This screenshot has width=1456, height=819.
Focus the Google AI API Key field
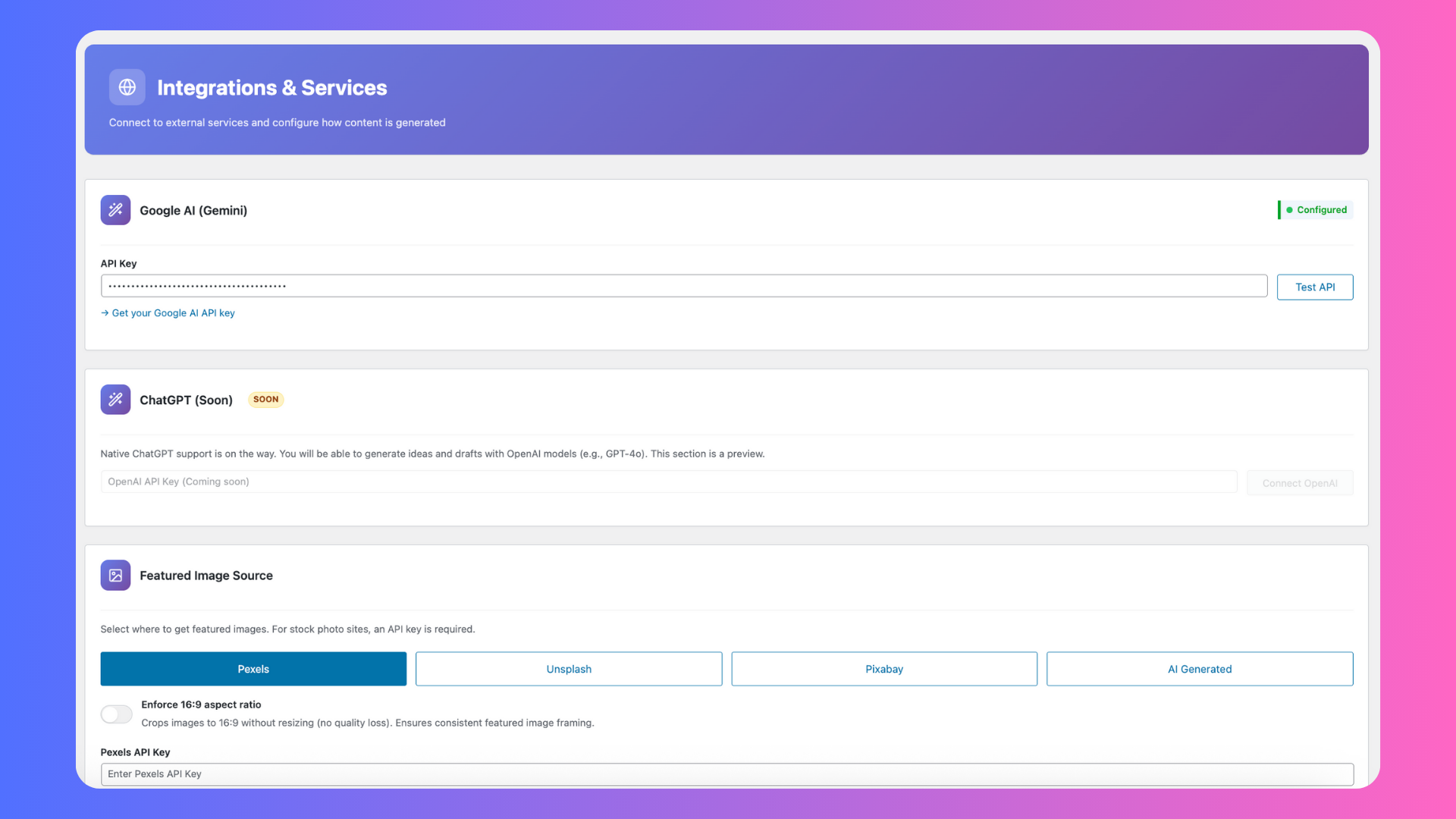click(x=682, y=286)
